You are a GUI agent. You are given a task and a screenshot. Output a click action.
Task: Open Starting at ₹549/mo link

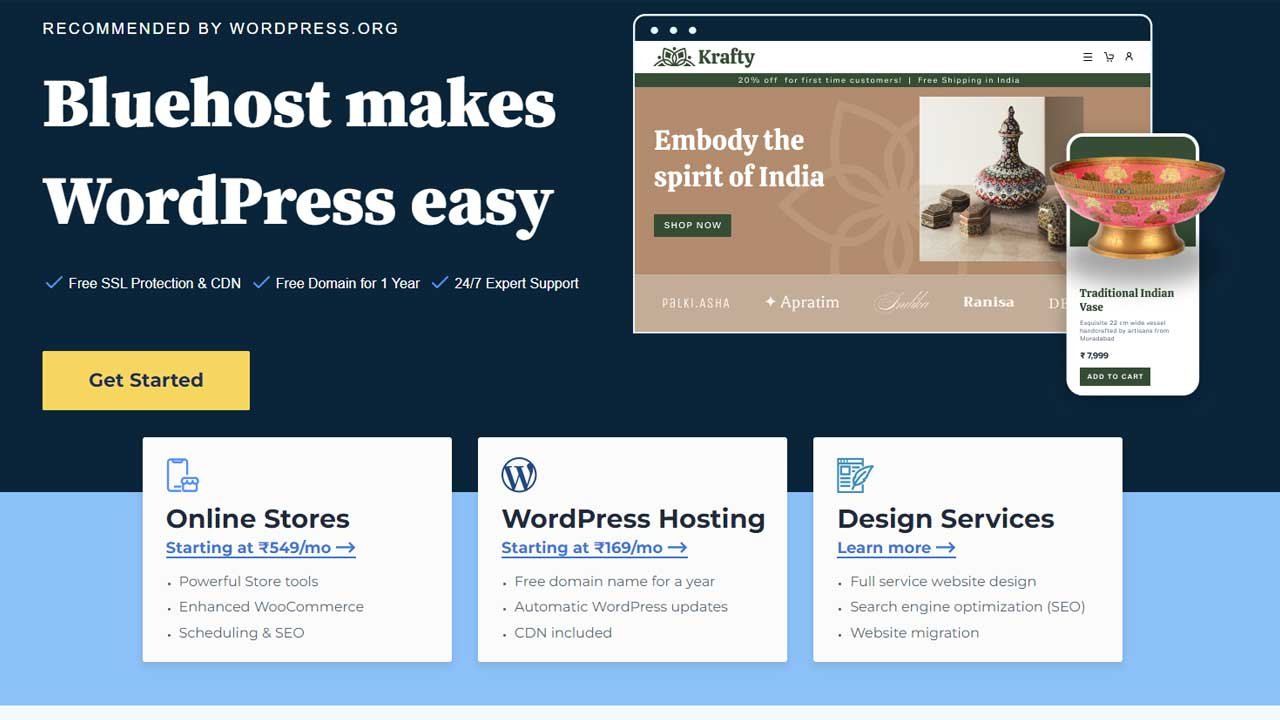pyautogui.click(x=261, y=548)
